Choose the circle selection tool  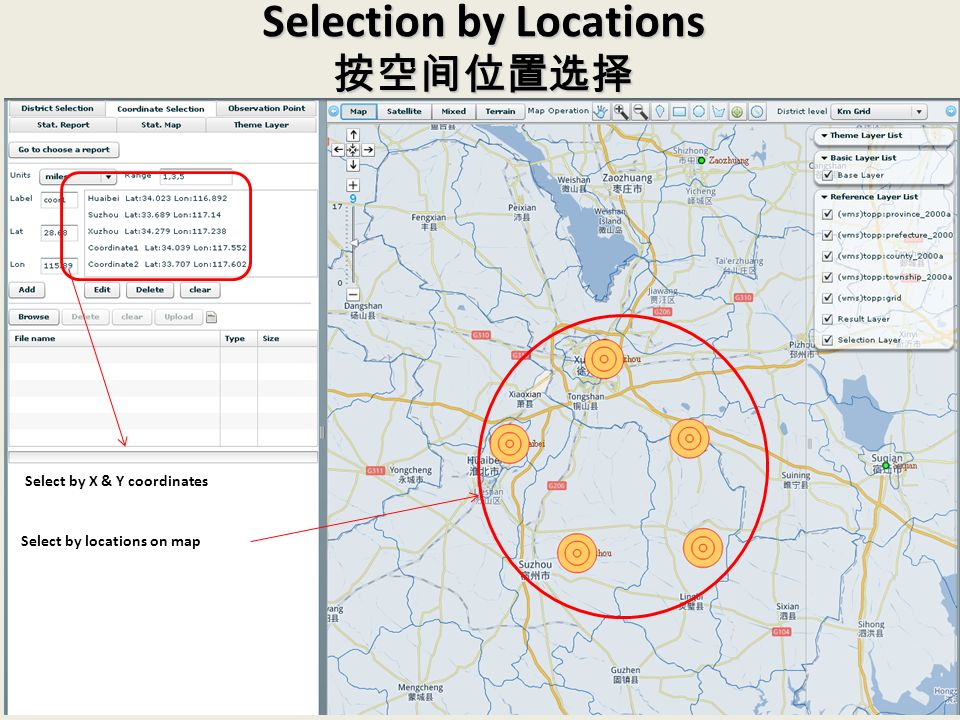pos(699,111)
